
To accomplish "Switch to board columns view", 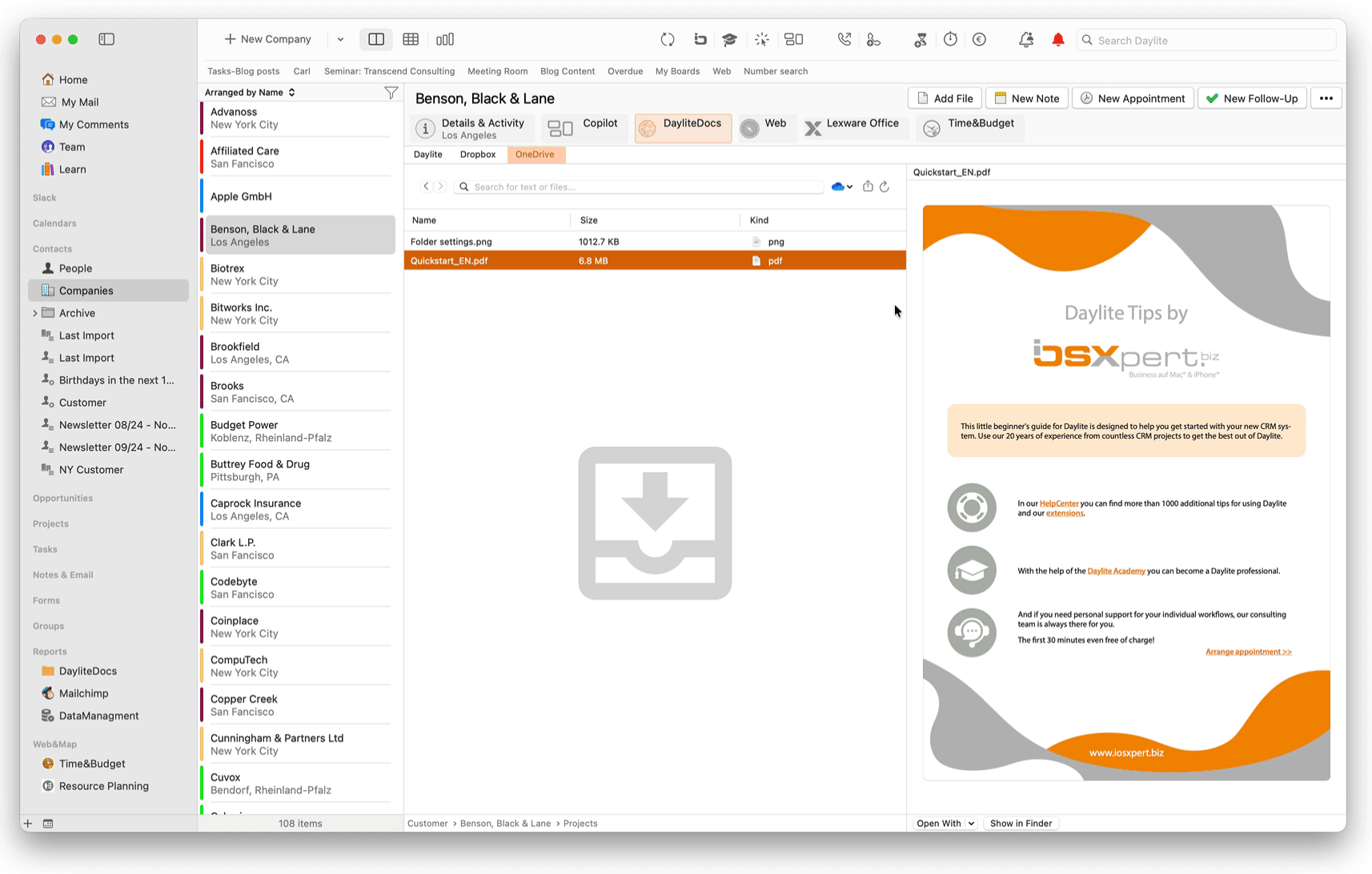I will 445,39.
